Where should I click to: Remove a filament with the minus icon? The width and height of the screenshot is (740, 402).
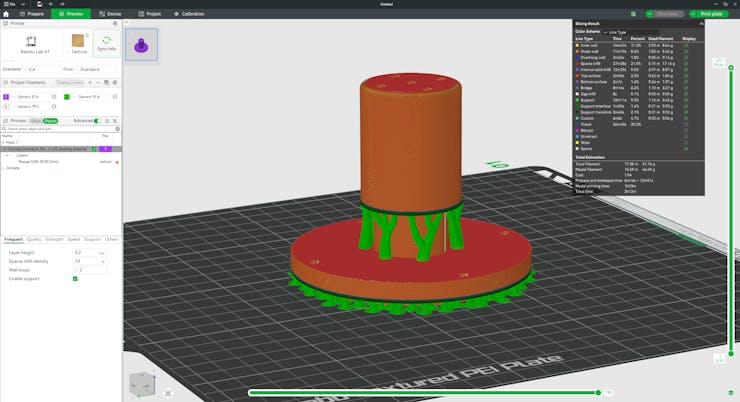pyautogui.click(x=98, y=83)
